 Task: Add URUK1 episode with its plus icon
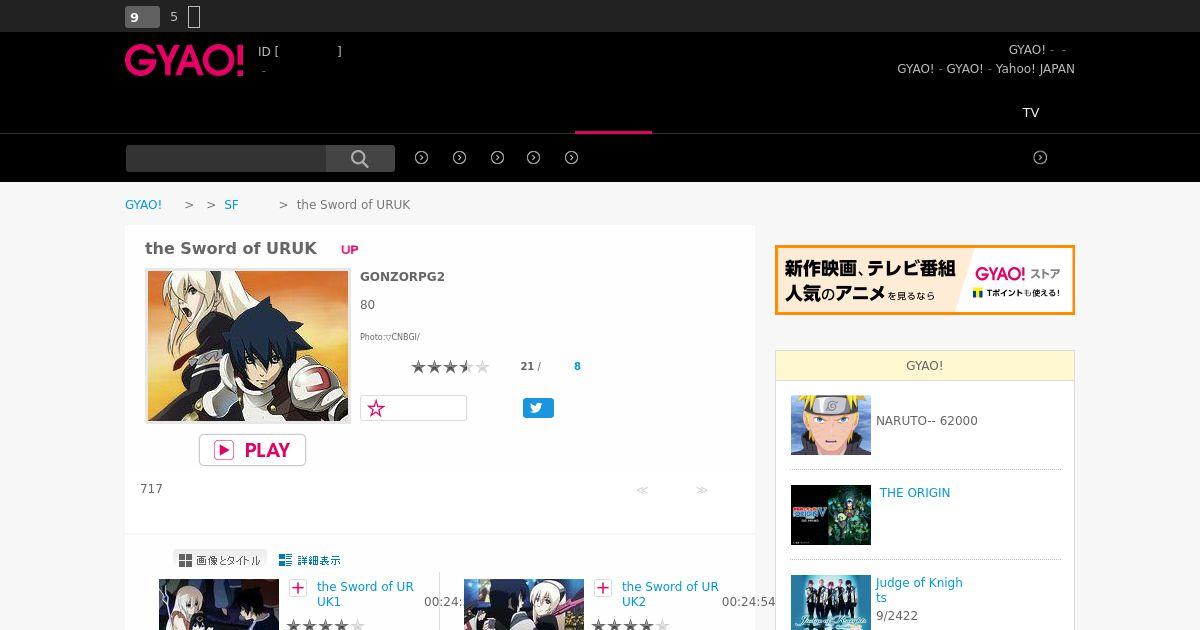298,588
